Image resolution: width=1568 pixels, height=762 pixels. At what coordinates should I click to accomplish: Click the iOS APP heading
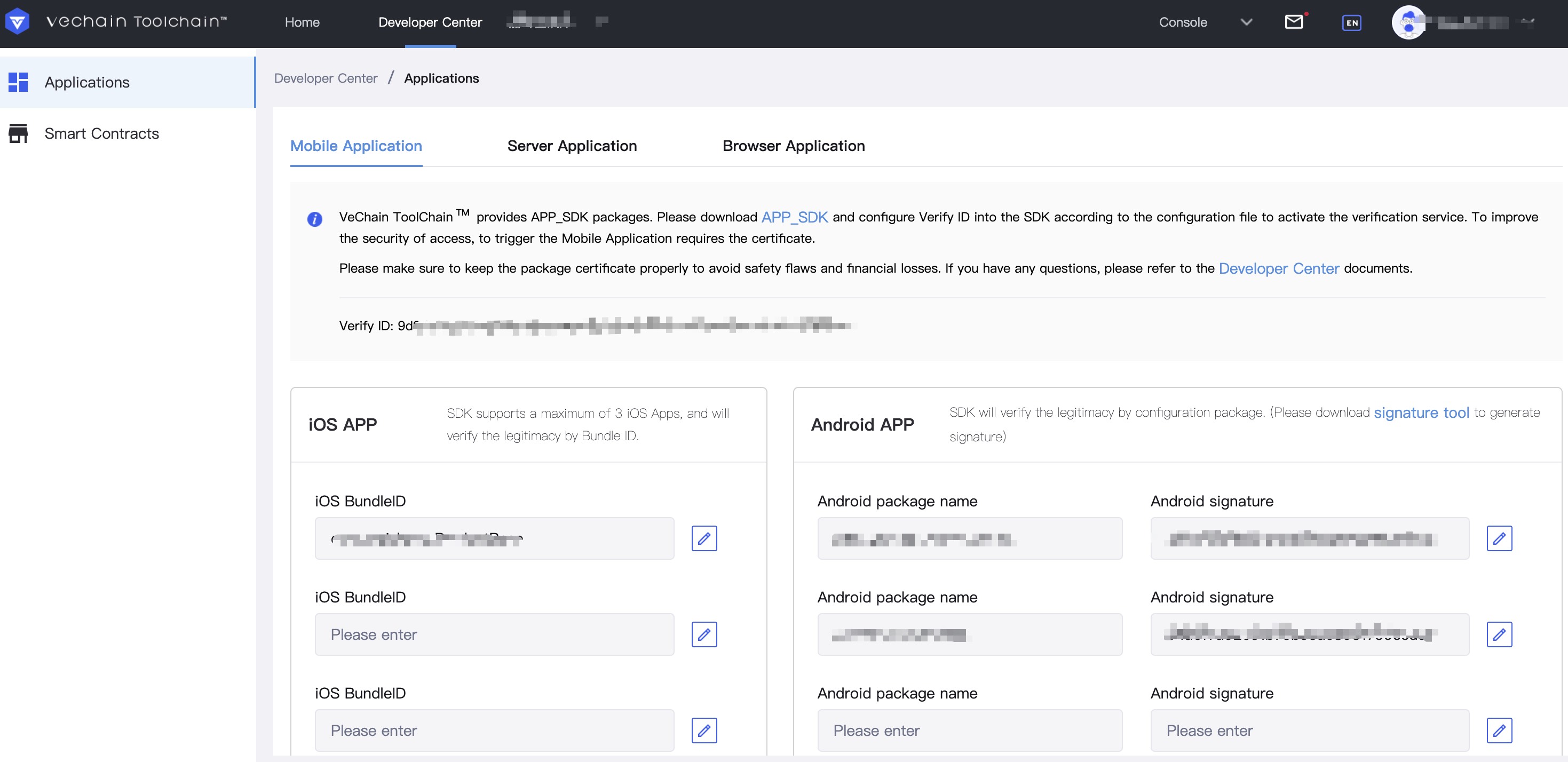343,425
